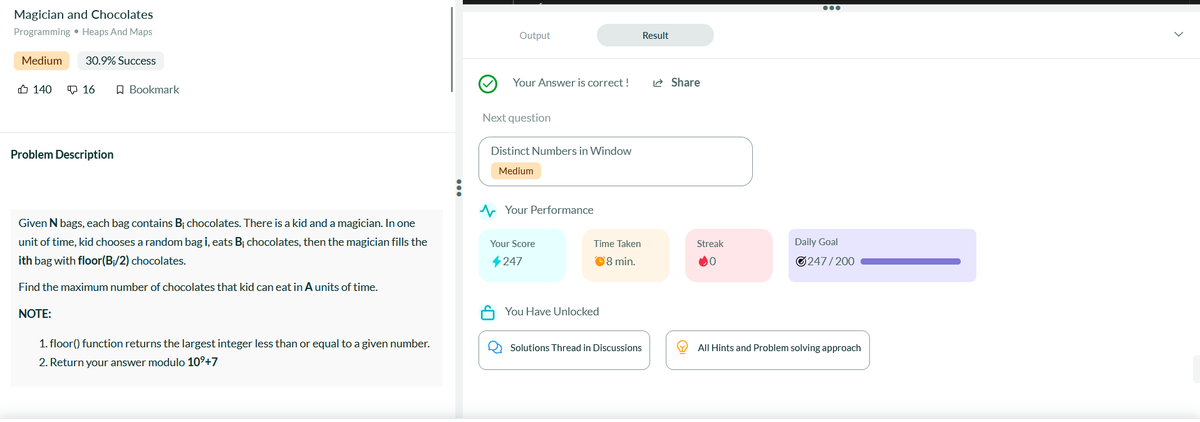Screen dimensions: 1200x422
Task: Click the Daily Goal target icon
Action: click(x=801, y=262)
